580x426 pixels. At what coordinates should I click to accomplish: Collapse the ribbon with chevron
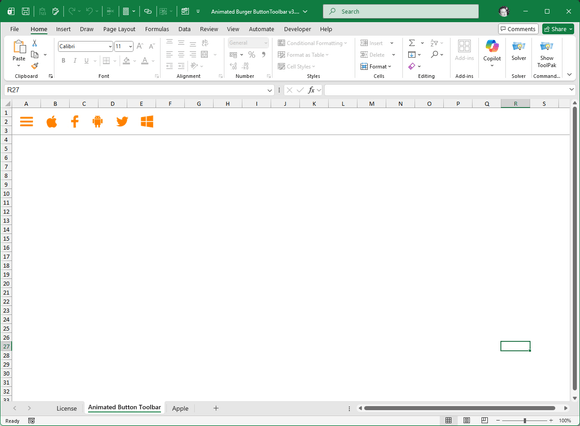[x=570, y=75]
